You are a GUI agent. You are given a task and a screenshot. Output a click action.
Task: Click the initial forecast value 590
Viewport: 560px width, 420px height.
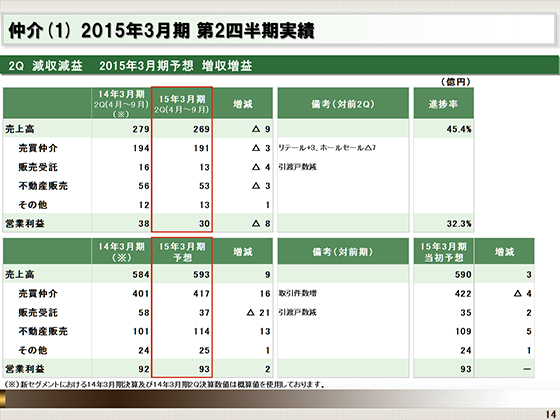point(463,274)
